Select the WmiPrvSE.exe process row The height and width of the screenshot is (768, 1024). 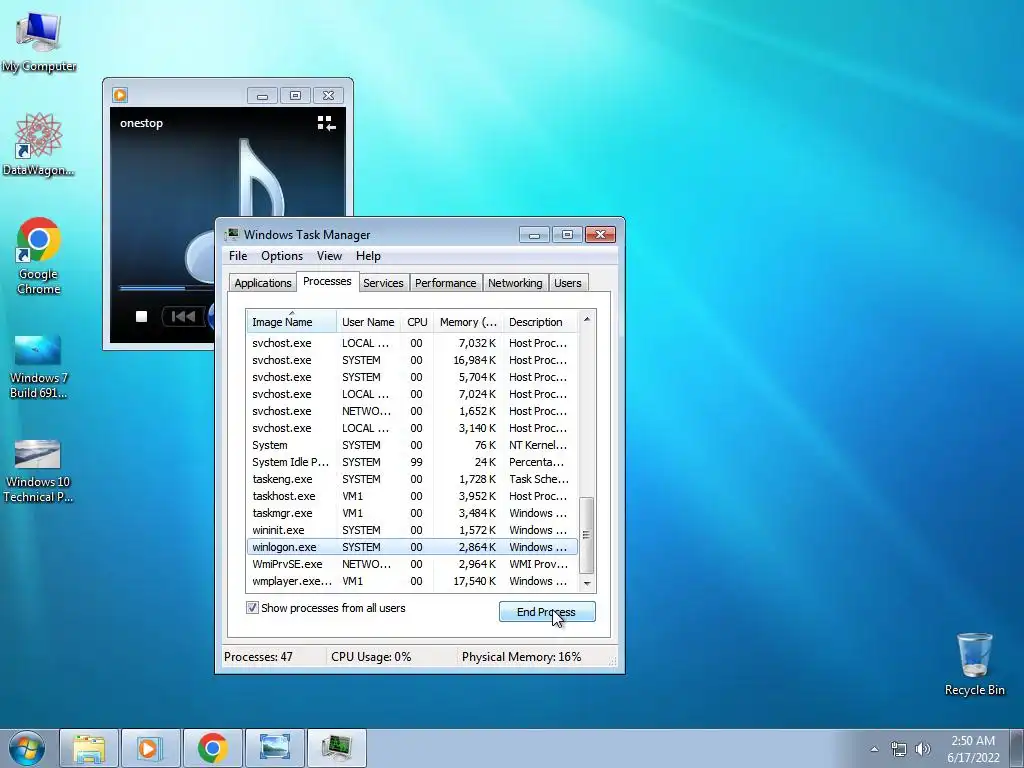point(412,564)
